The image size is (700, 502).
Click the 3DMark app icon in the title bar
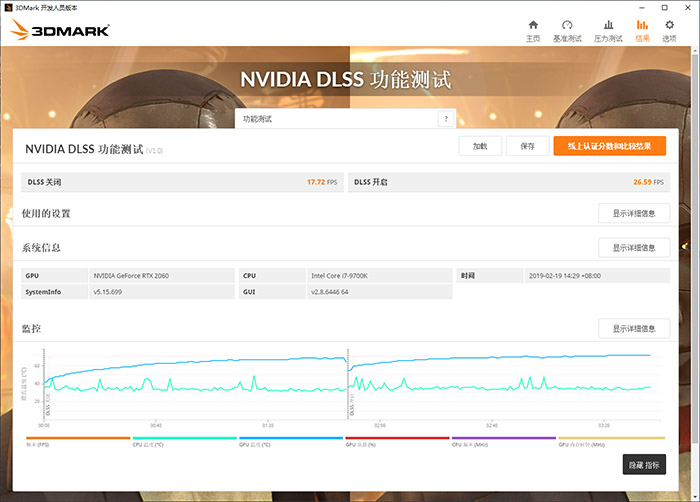[x=8, y=8]
